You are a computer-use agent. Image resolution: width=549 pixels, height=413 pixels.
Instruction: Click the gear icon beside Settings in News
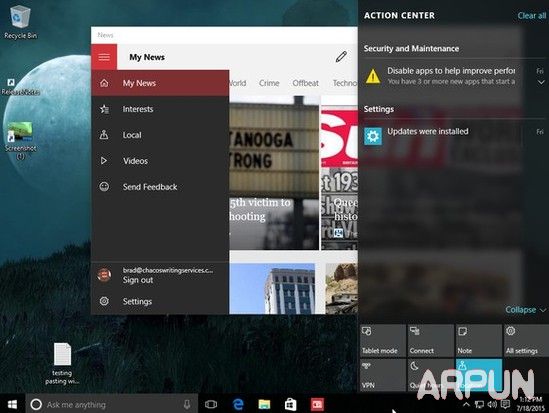[104, 301]
